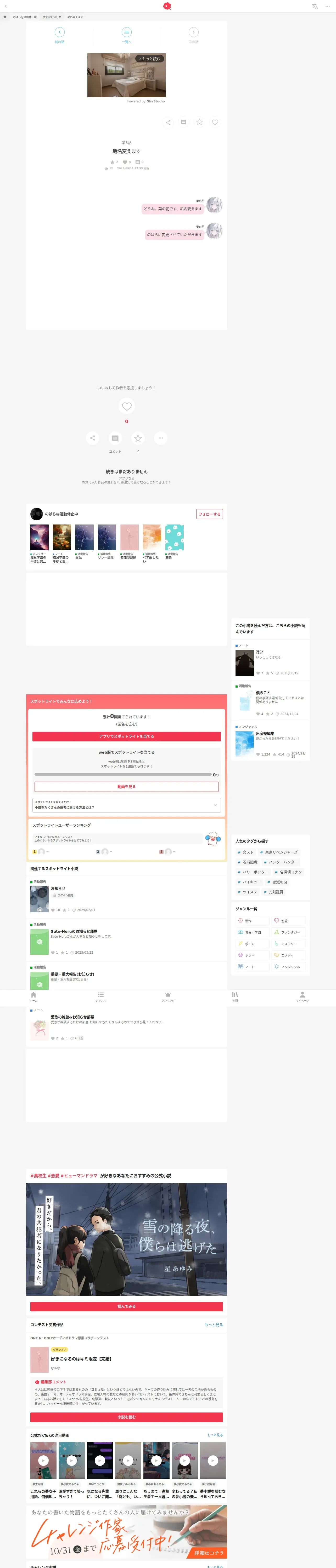Click the 大切なお知らせ breadcrumb
The image size is (336, 1568).
click(52, 17)
